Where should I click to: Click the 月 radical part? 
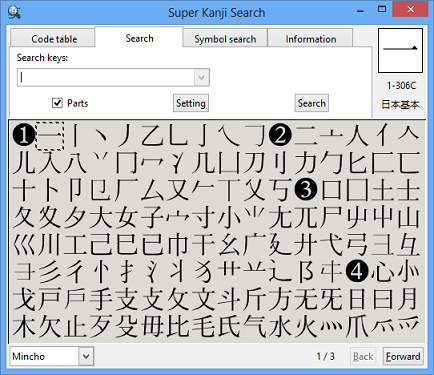click(409, 299)
